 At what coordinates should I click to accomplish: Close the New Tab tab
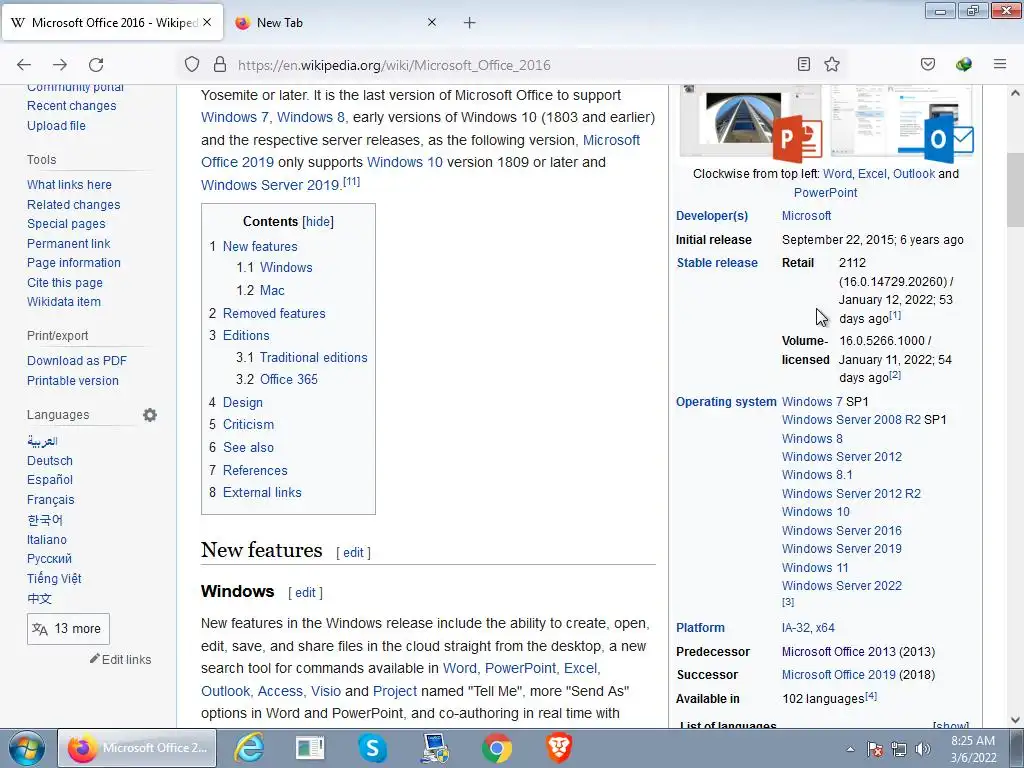(x=432, y=22)
